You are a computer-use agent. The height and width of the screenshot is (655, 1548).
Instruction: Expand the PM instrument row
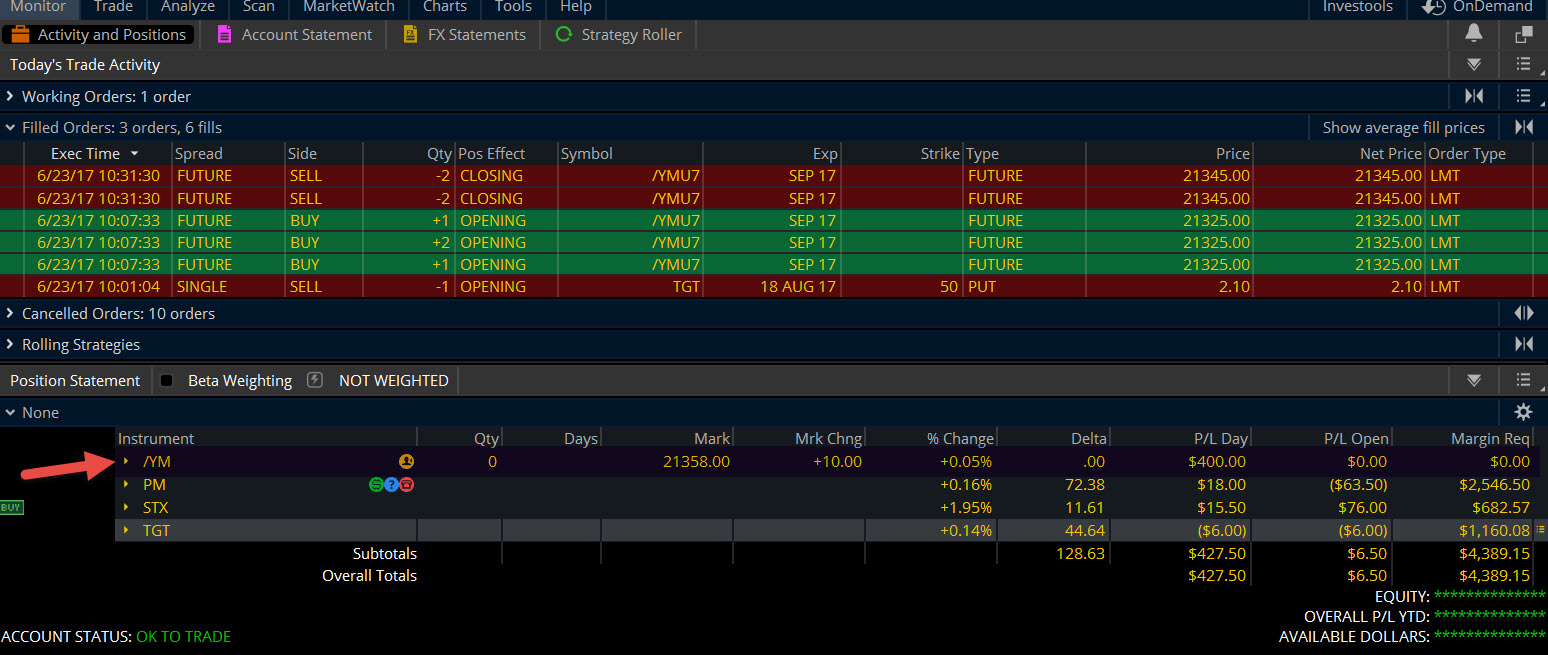126,484
